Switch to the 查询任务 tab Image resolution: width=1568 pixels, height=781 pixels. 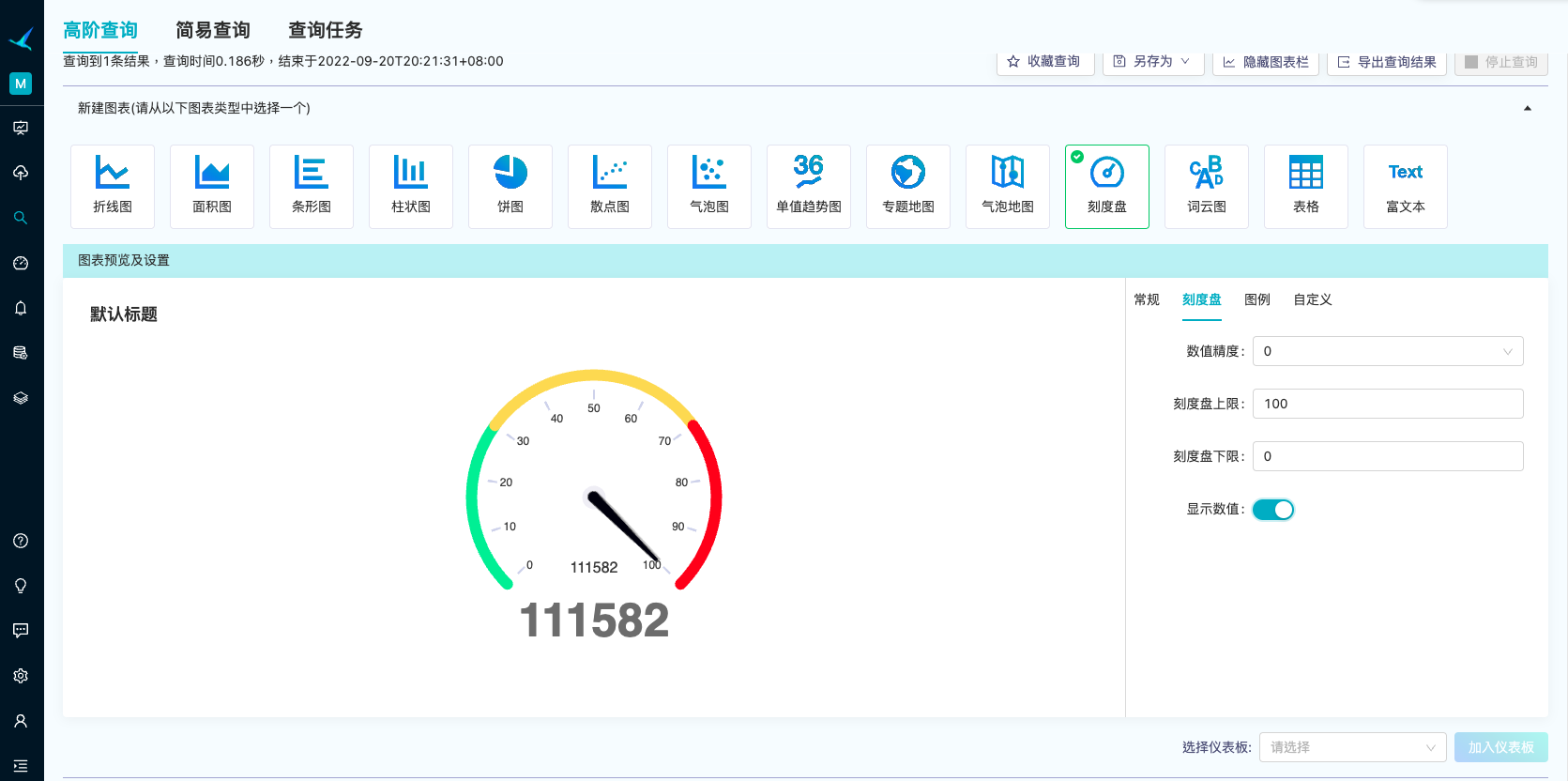[326, 30]
